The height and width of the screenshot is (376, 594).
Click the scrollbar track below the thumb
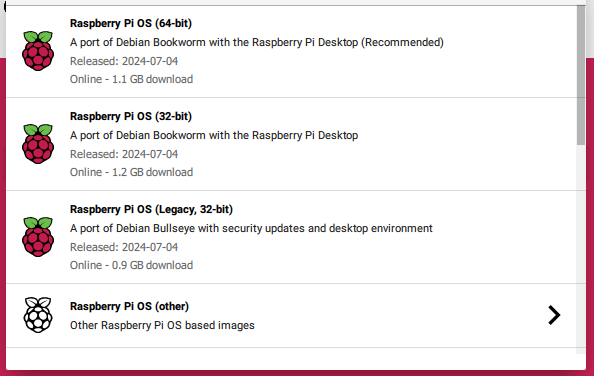581,250
